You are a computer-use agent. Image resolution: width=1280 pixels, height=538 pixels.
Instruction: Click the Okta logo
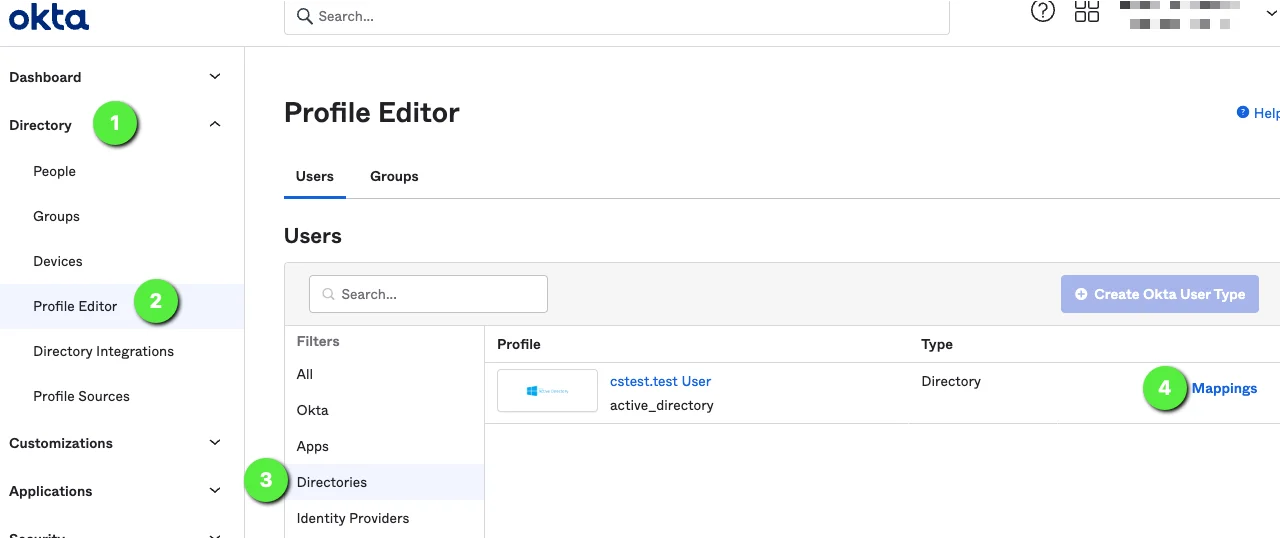(x=48, y=16)
